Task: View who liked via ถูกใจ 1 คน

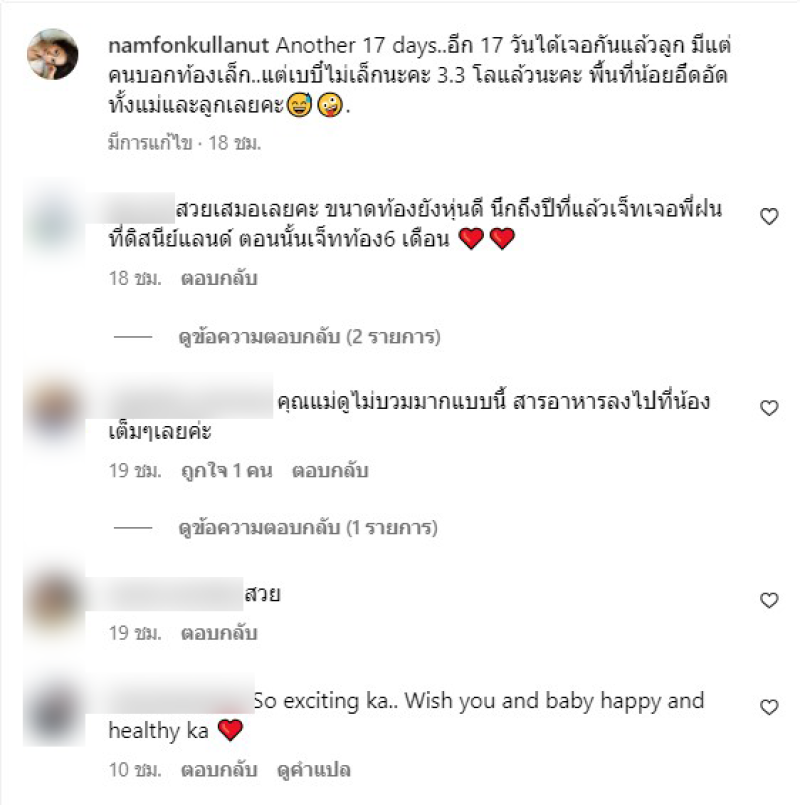Action: click(x=226, y=470)
